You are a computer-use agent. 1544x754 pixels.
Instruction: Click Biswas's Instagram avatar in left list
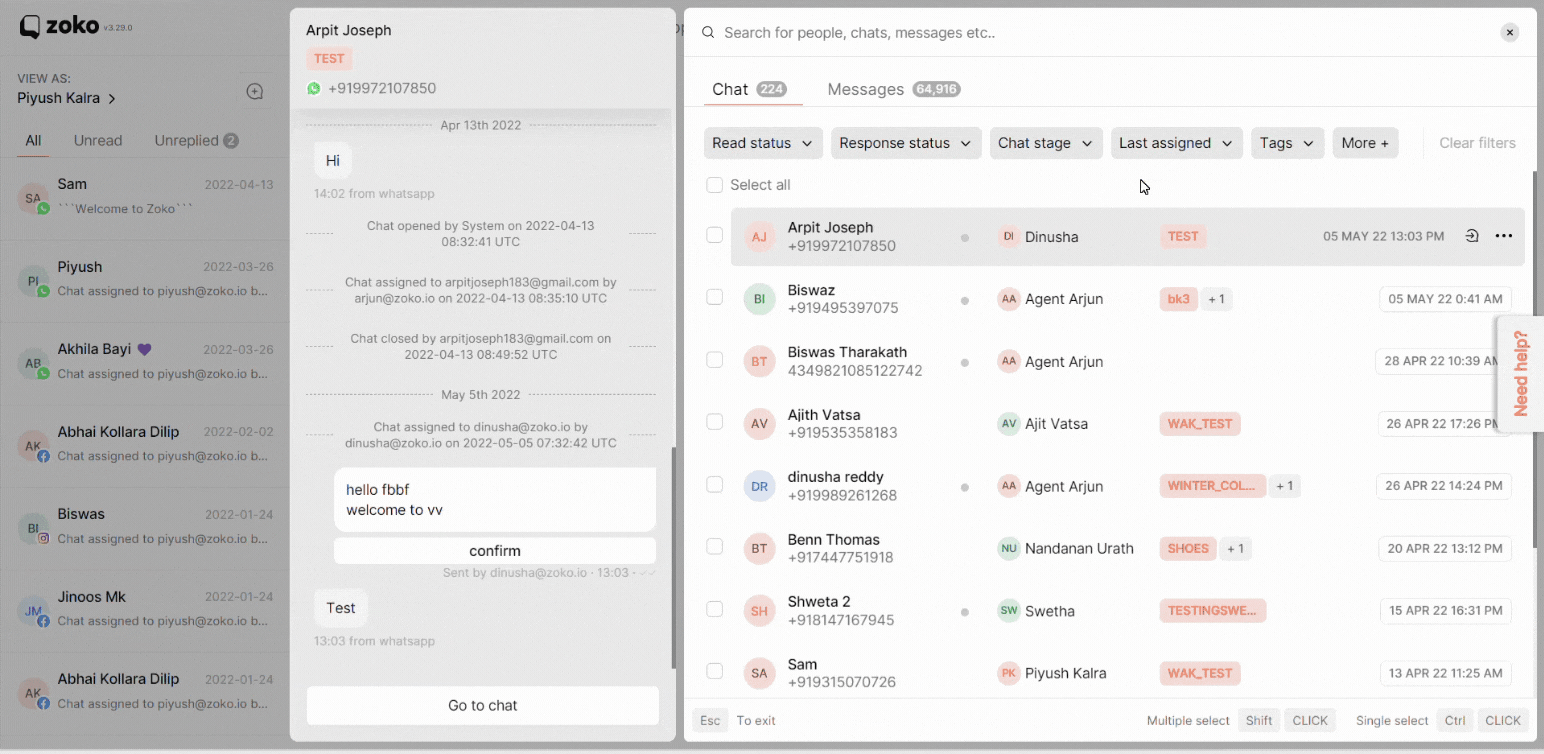(33, 528)
